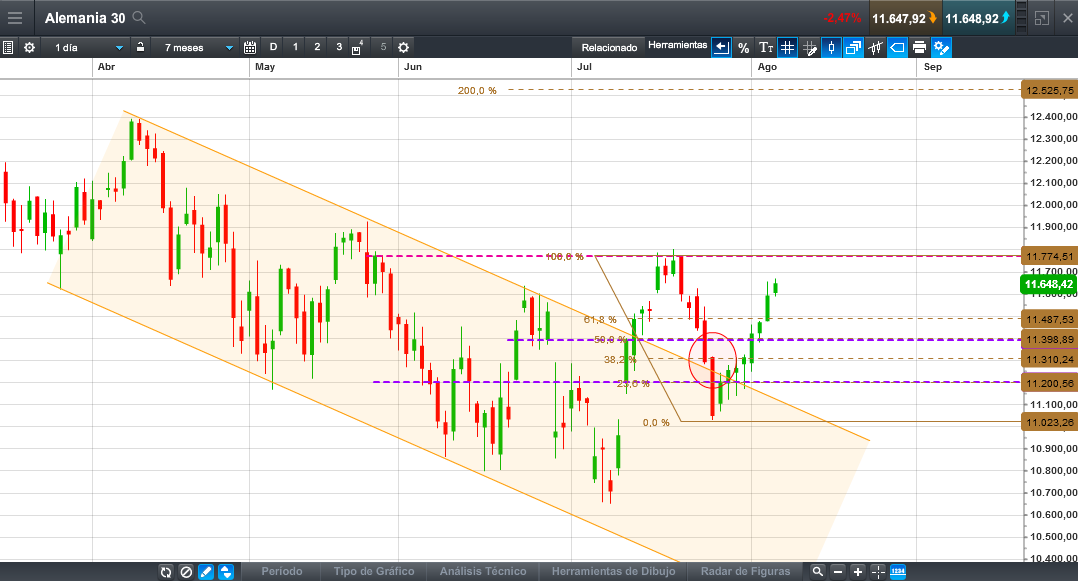Detach chart into separate window

(x=1042, y=18)
